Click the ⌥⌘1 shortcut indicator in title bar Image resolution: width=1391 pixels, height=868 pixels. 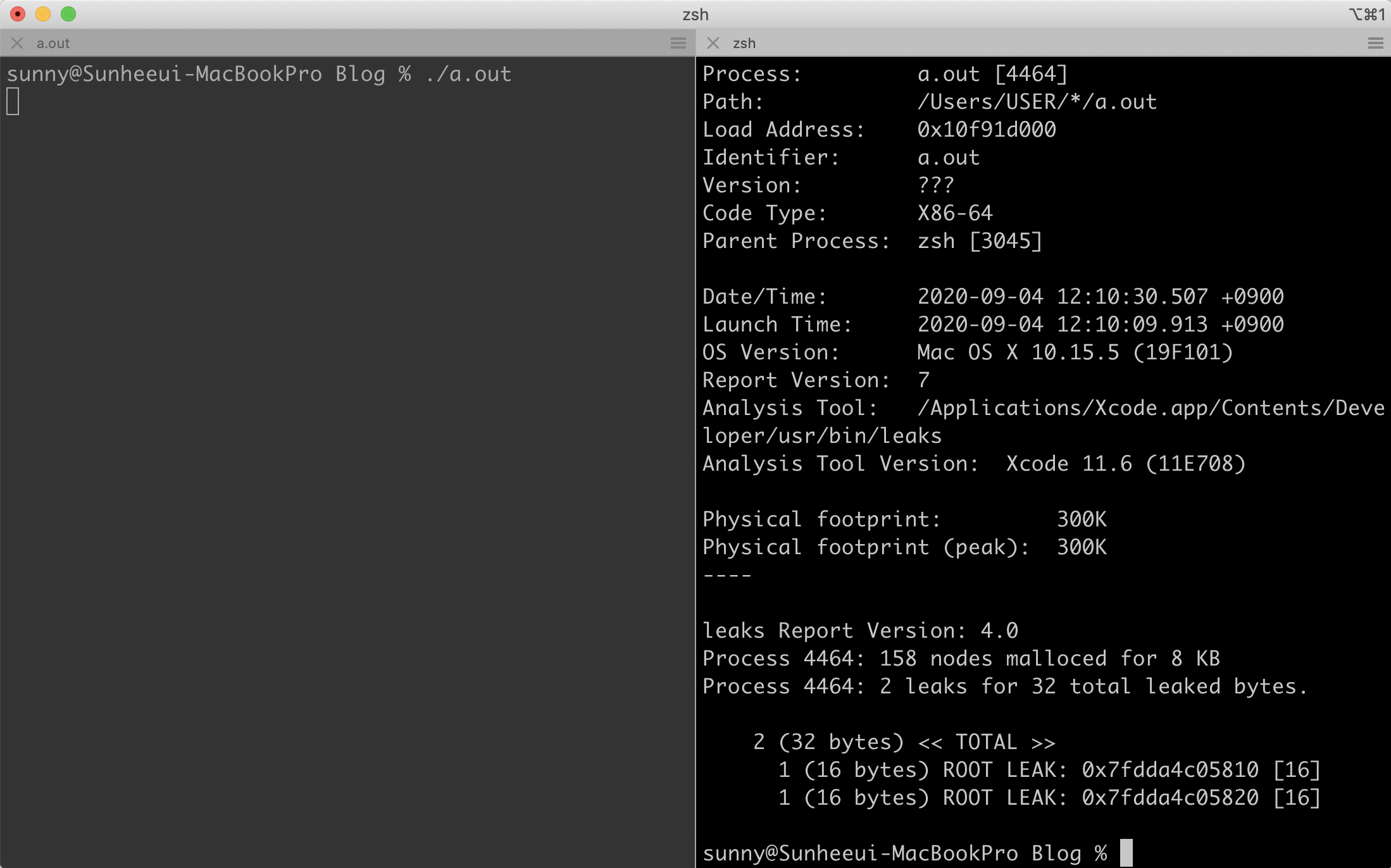1366,14
